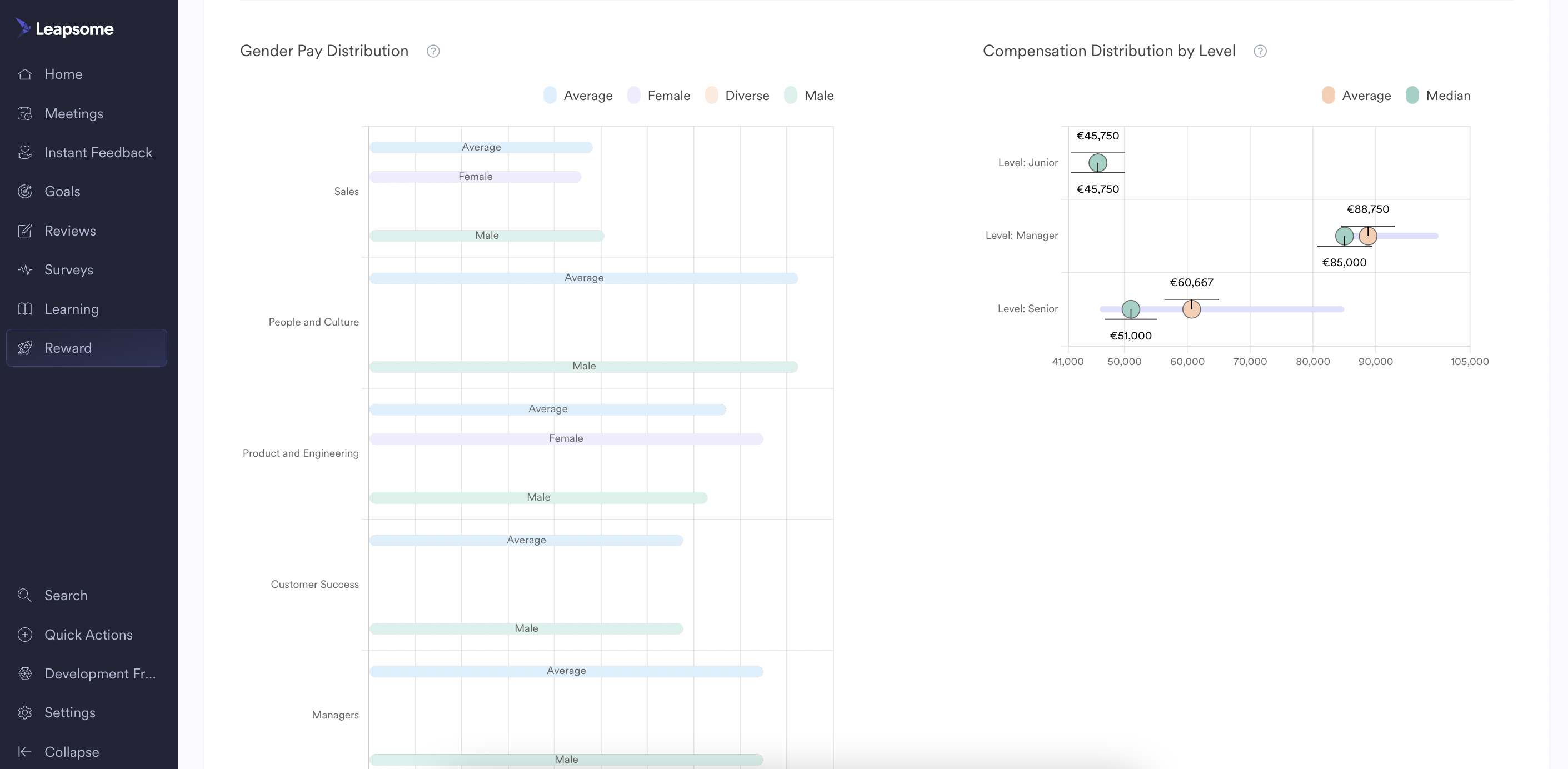Open the Learning book icon
The image size is (1568, 769).
click(25, 309)
